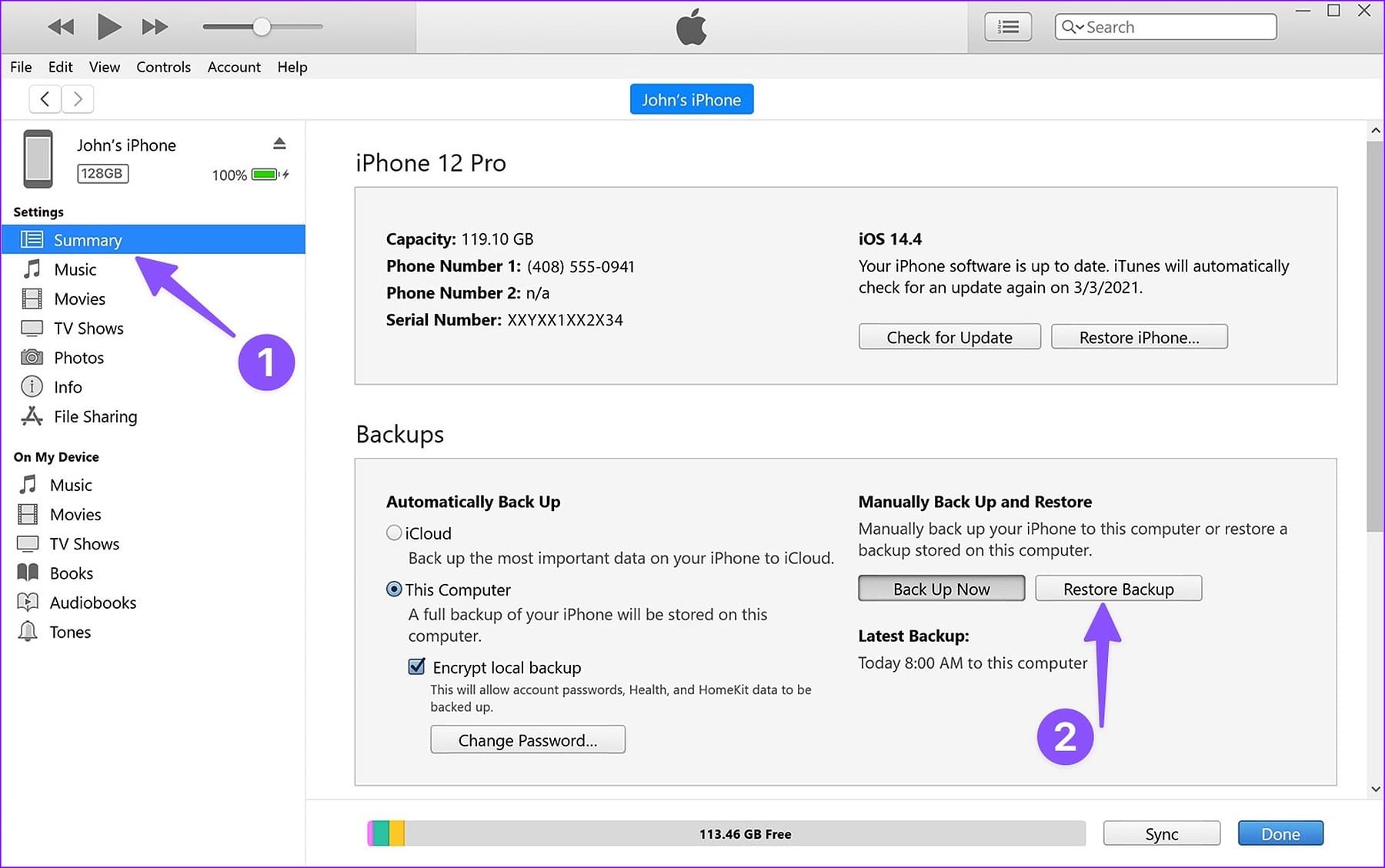Select the iCloud automatic backup option
Screen dimensions: 1385x868
pos(394,532)
